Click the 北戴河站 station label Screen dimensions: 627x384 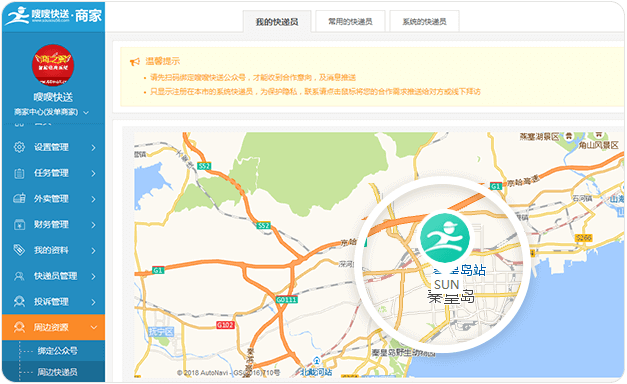pyautogui.click(x=316, y=372)
